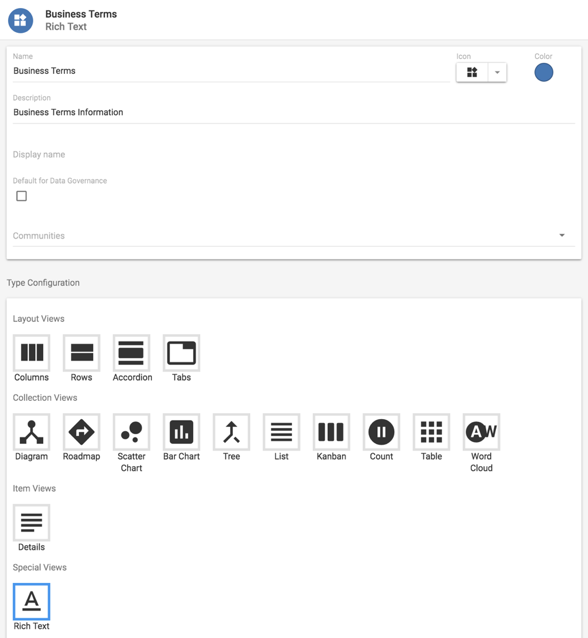
Task: Enable Default for Data Governance checkbox
Action: (22, 196)
